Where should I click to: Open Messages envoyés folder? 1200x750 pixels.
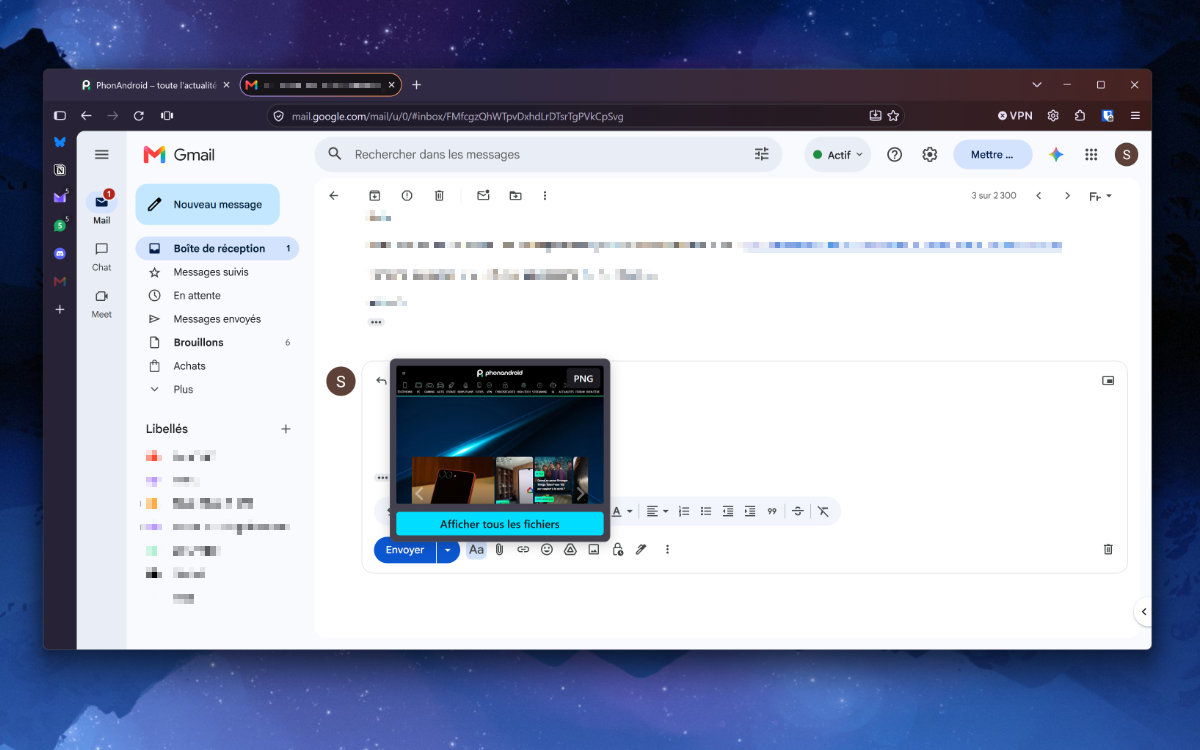(217, 319)
